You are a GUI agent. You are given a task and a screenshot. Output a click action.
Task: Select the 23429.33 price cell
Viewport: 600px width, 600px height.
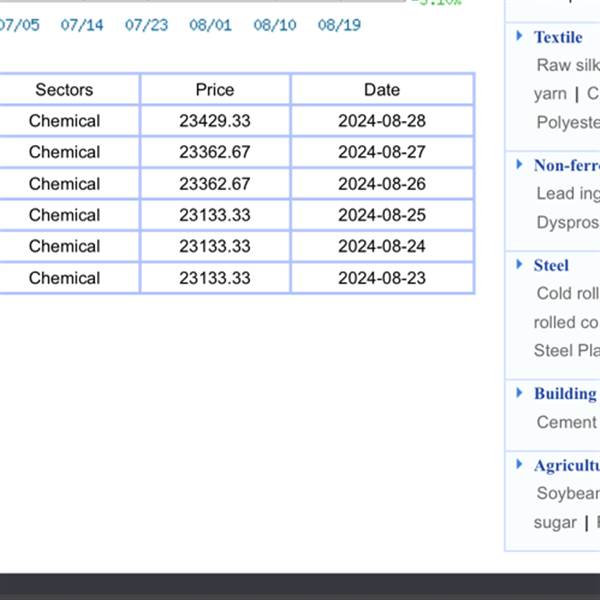(215, 121)
